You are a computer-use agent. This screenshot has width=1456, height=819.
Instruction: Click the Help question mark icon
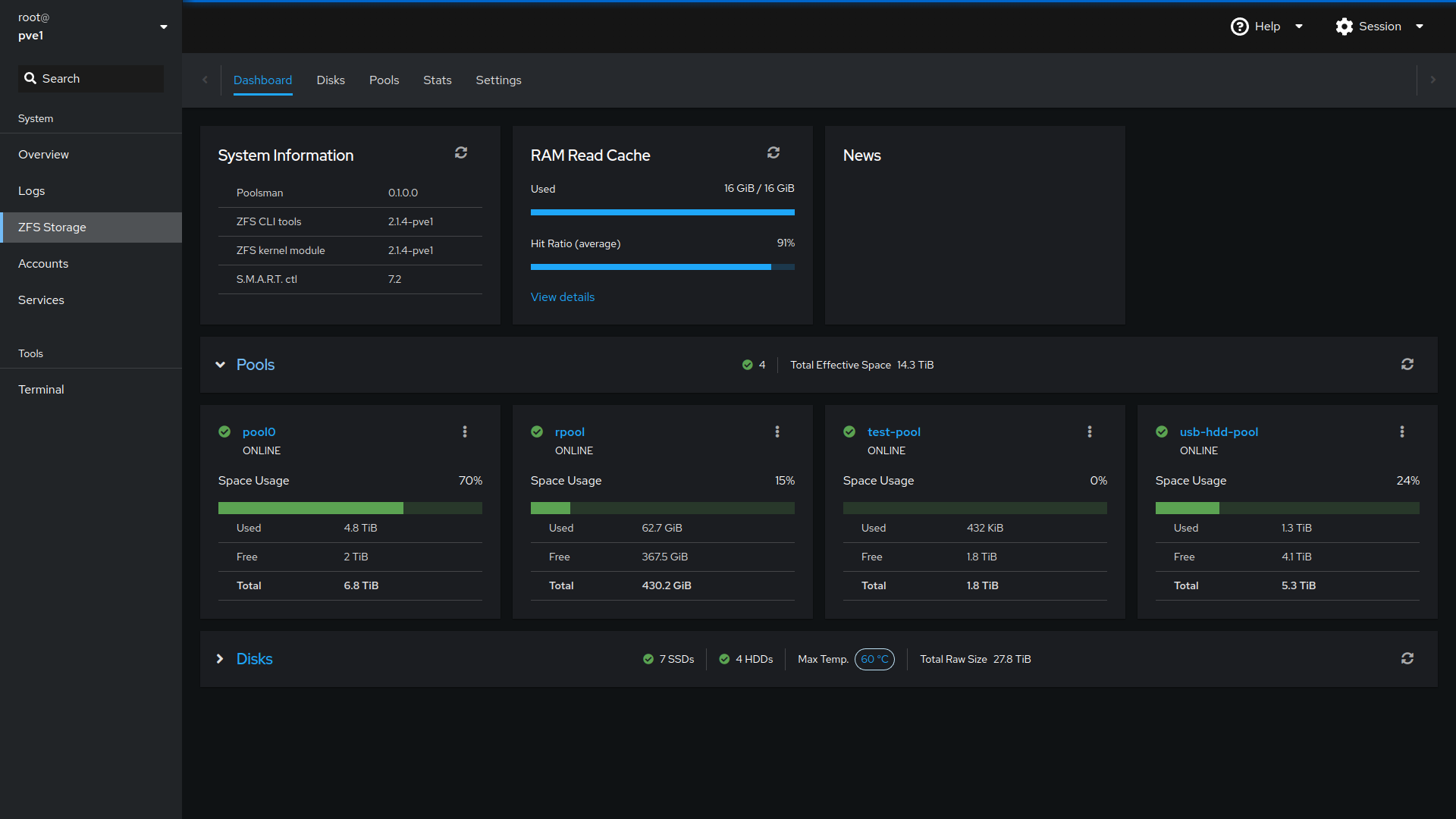[x=1239, y=27]
